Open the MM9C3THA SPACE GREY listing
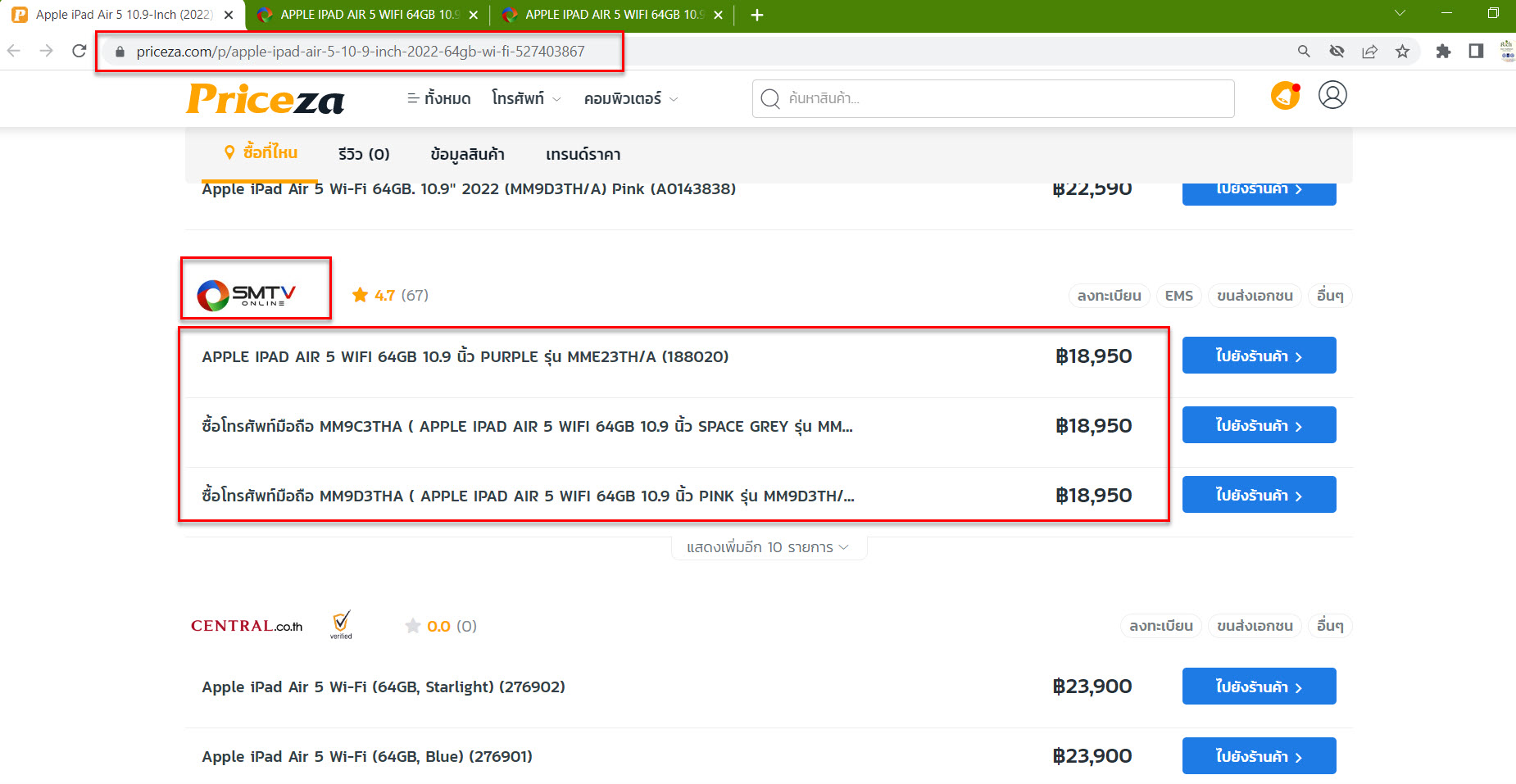This screenshot has height=784, width=1516. pos(527,426)
